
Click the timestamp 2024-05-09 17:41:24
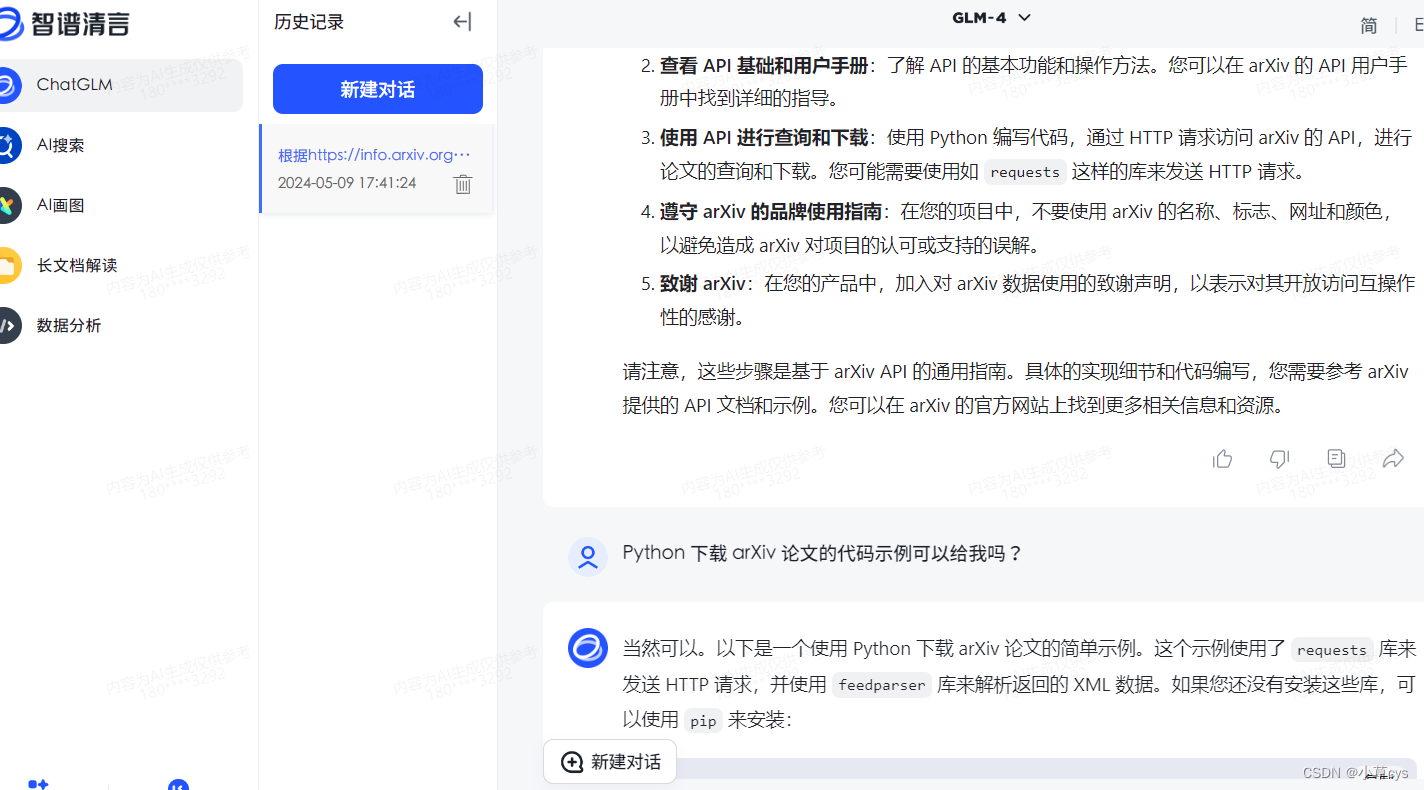pos(347,183)
